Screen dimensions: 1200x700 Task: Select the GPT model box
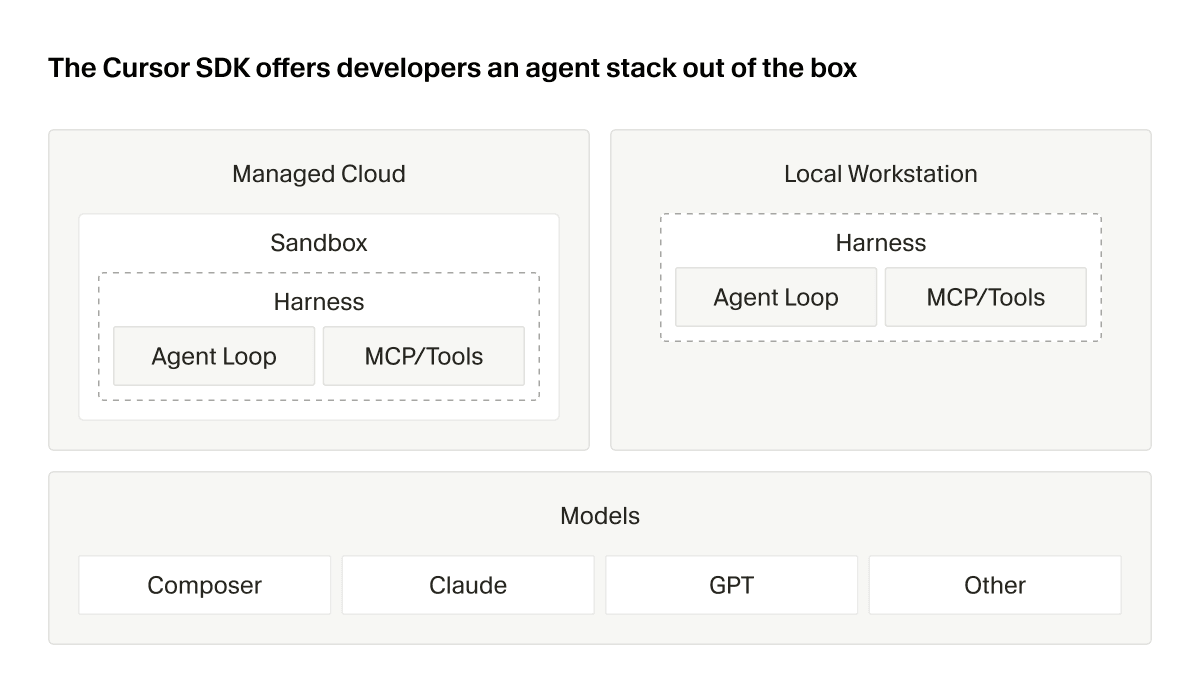pos(731,585)
